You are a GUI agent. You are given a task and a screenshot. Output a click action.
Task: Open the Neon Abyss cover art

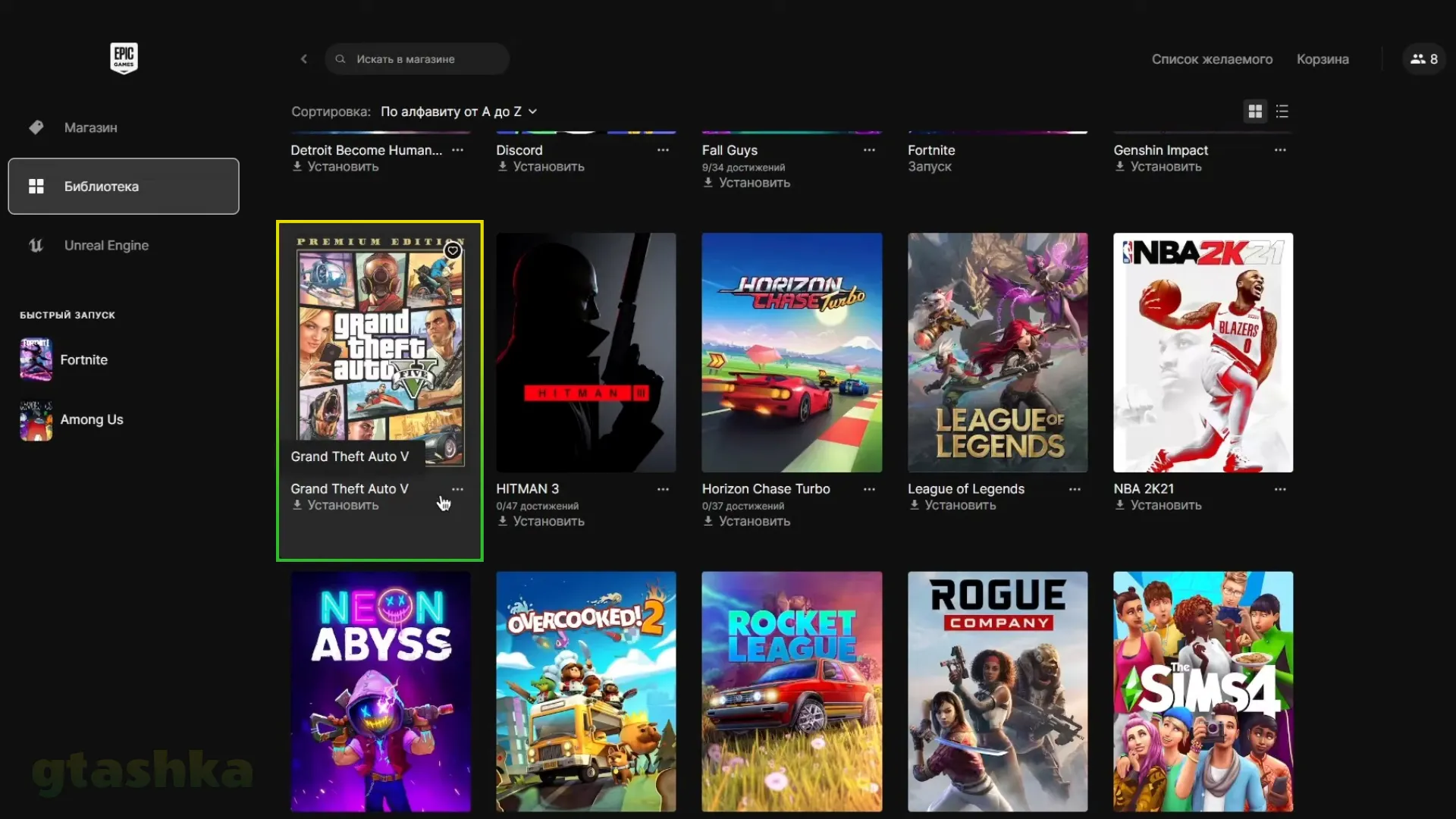pos(381,692)
